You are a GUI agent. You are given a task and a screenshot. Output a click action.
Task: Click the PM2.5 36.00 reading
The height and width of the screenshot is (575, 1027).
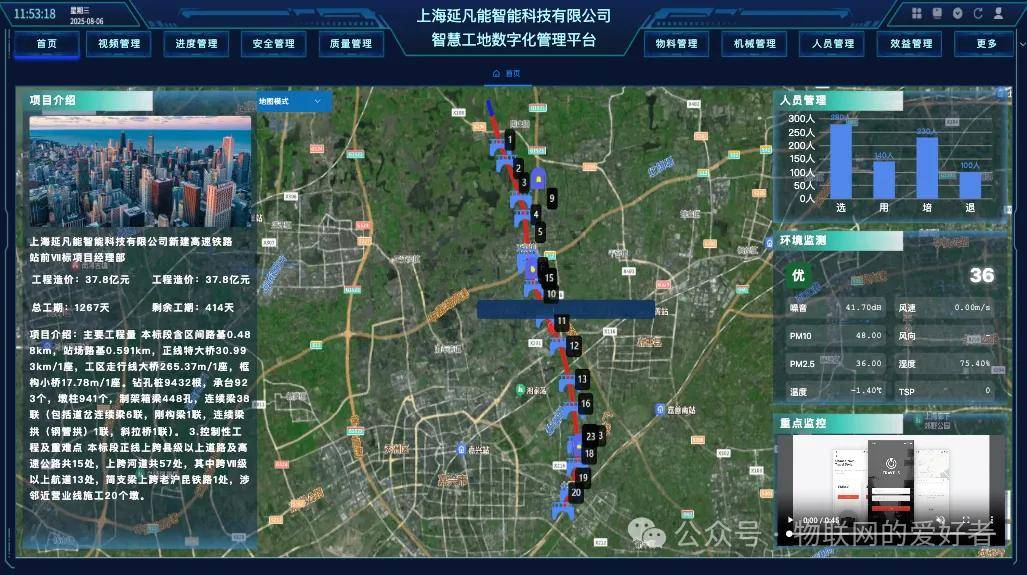(x=836, y=363)
